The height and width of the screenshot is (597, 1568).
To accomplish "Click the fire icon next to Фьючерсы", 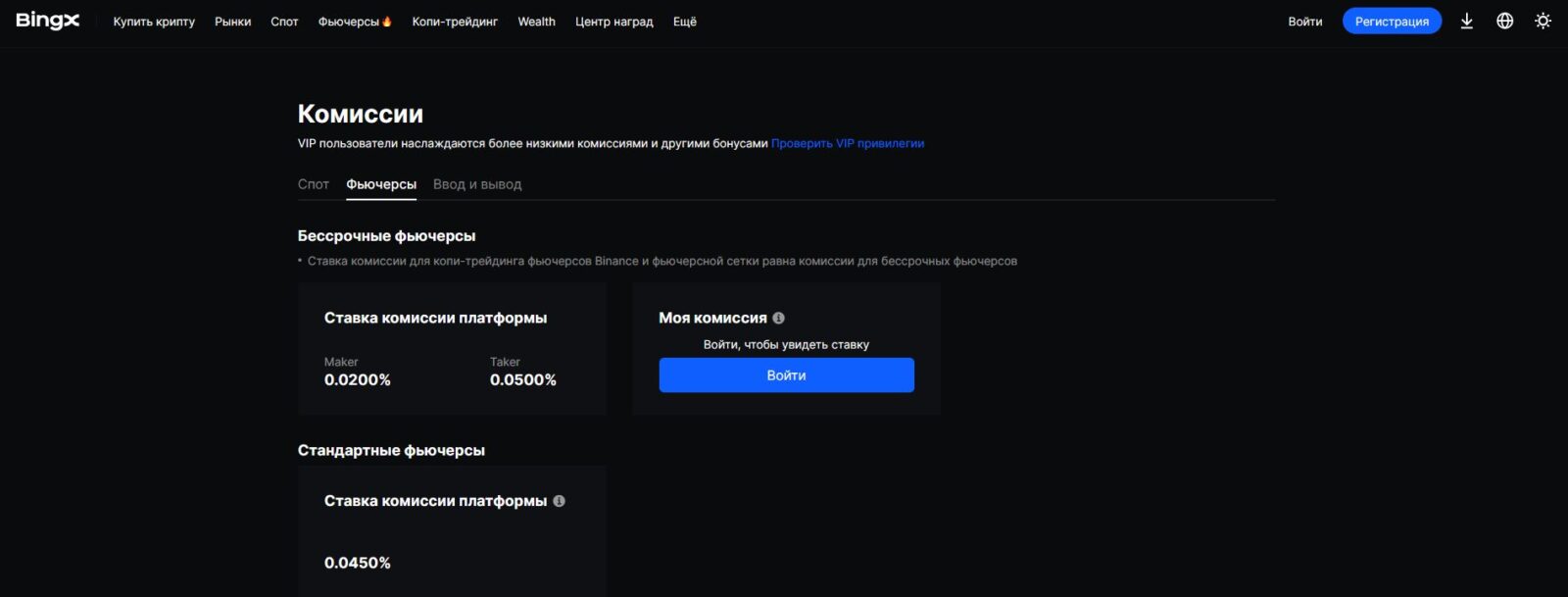I will (387, 22).
